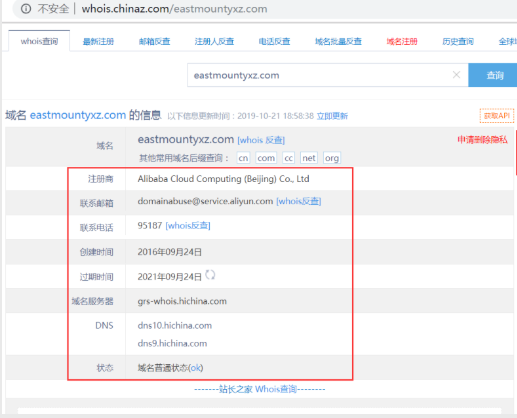Click whois反查 link next to contact email
517x418 pixels.
click(x=299, y=201)
